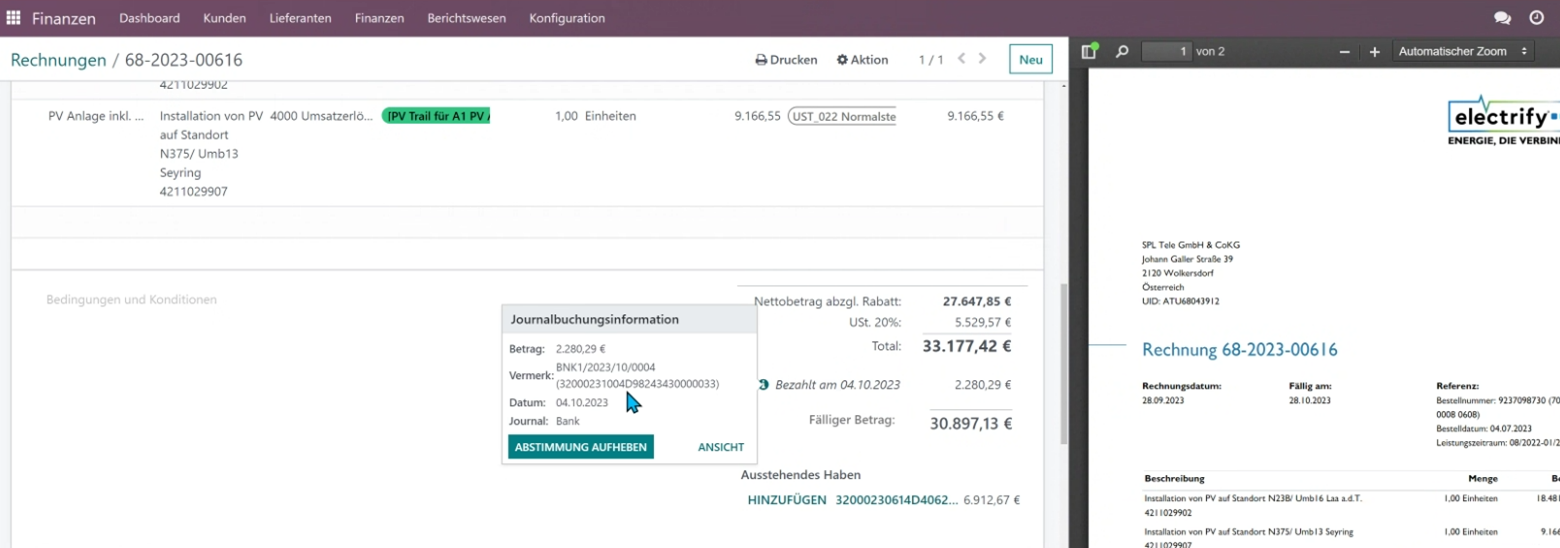Click the ANSICHT link in popup
The height and width of the screenshot is (548, 1560).
[721, 447]
